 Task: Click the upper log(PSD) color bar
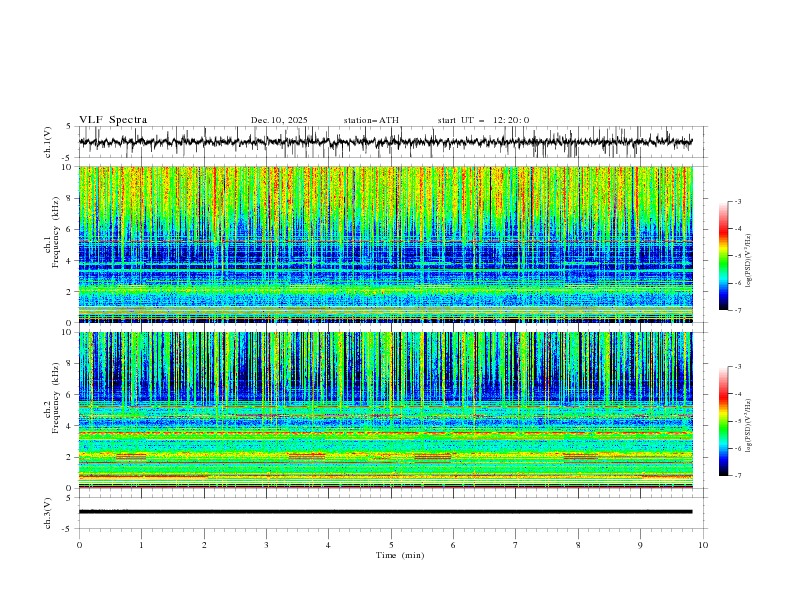pos(724,256)
